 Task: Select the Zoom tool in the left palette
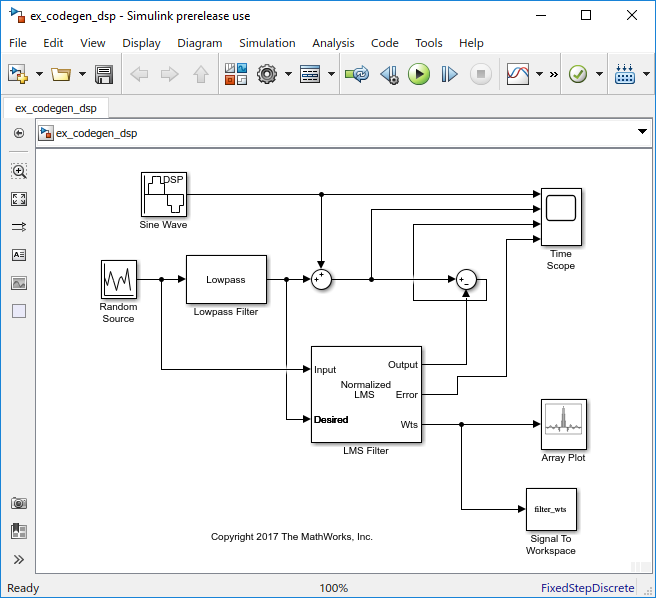(19, 171)
